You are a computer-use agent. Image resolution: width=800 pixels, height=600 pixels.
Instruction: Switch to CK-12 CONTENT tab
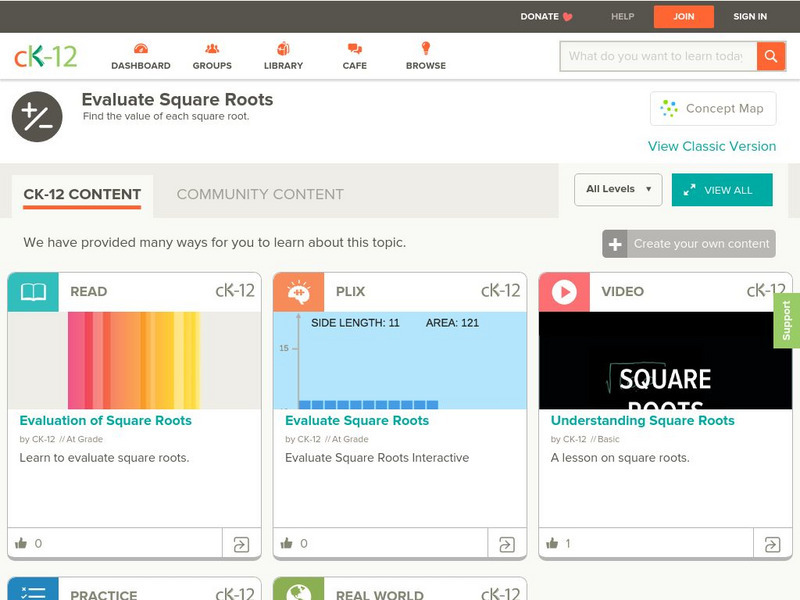tap(82, 194)
